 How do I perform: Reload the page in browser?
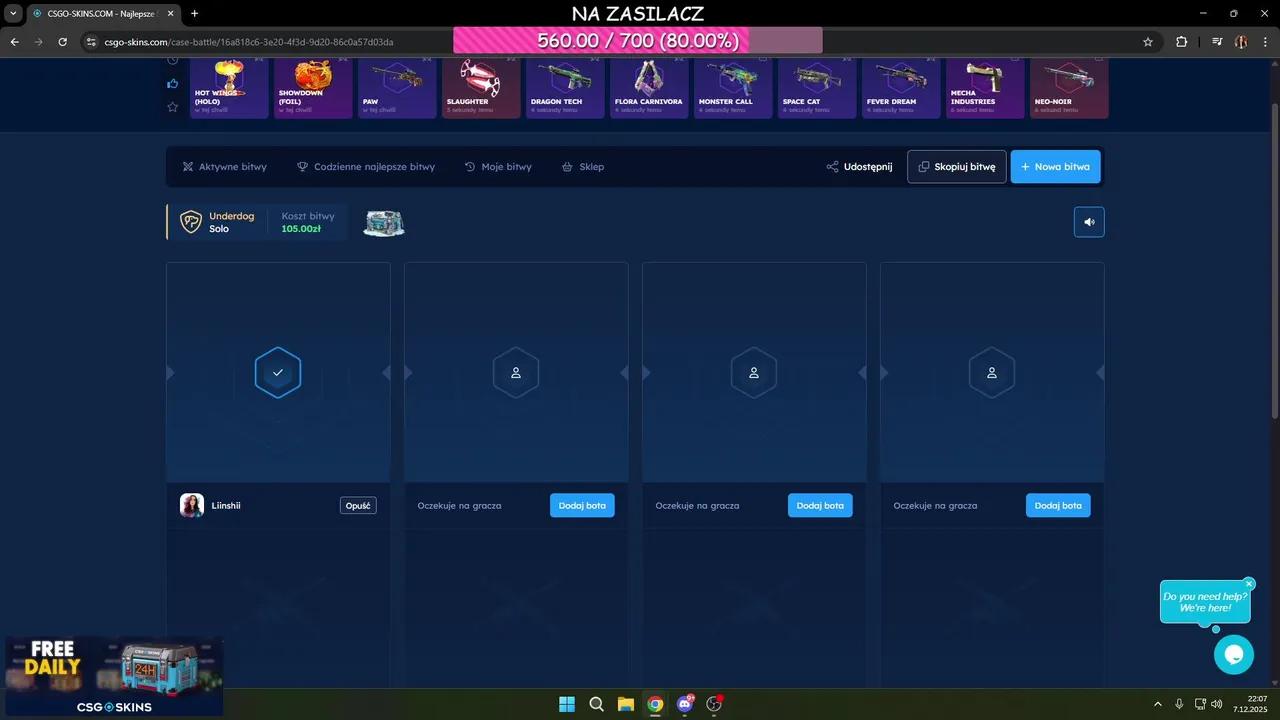click(62, 42)
